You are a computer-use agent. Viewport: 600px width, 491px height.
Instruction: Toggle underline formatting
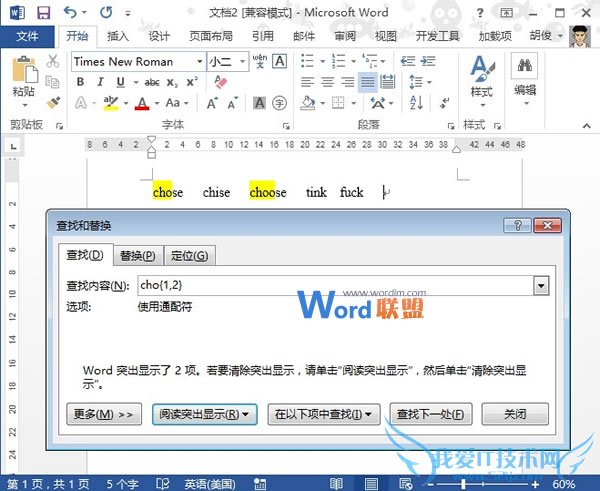pyautogui.click(x=121, y=82)
